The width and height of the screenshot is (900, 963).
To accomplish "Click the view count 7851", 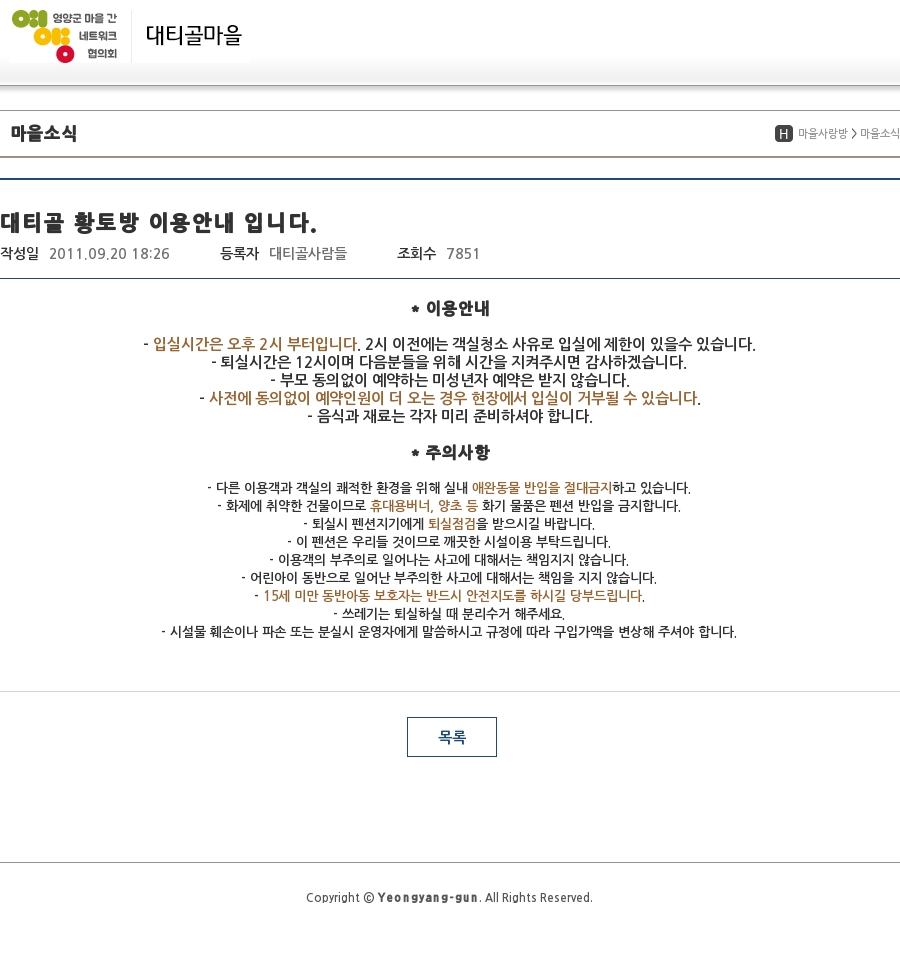I will pyautogui.click(x=463, y=254).
